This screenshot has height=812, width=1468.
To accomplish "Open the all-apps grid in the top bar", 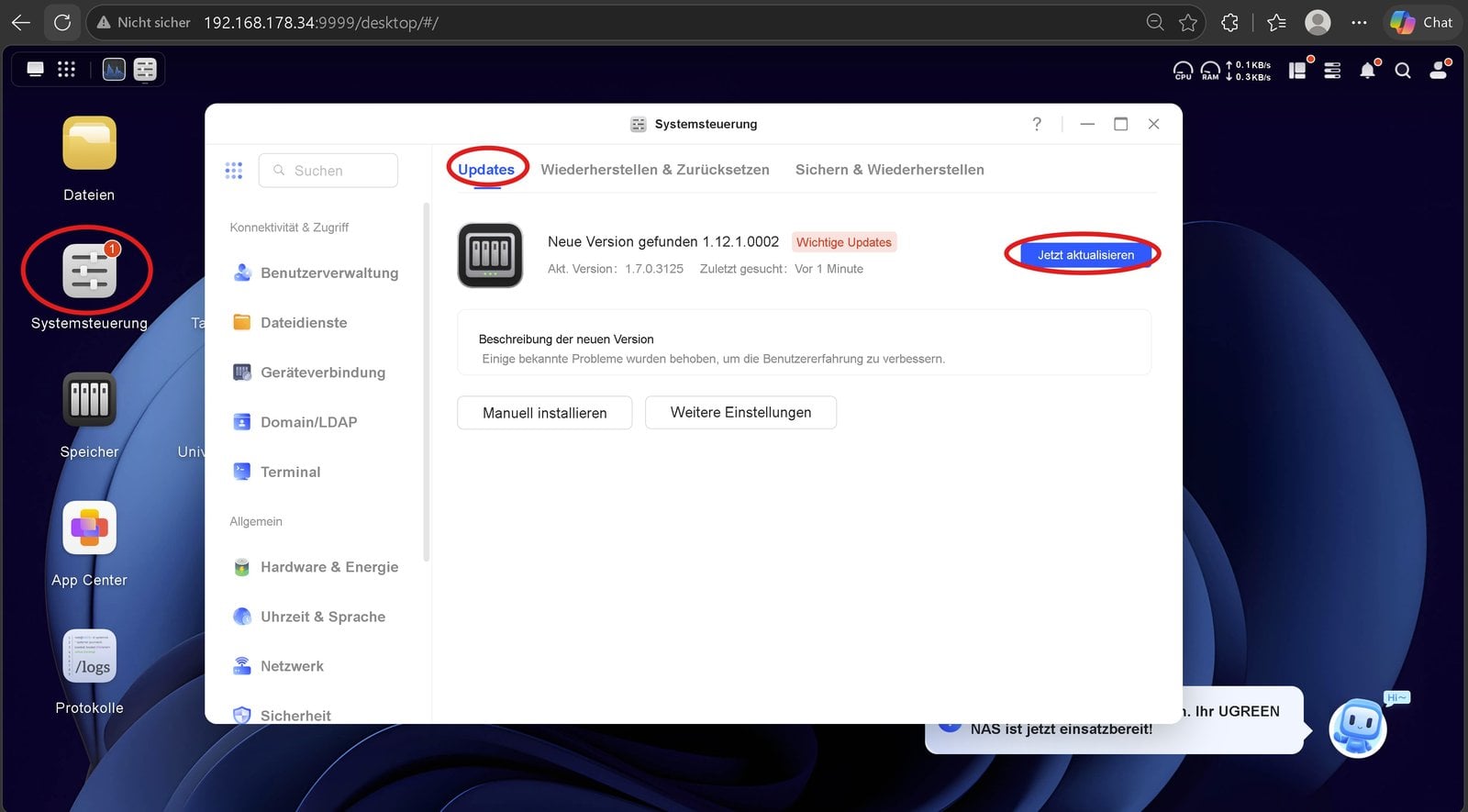I will pos(66,69).
